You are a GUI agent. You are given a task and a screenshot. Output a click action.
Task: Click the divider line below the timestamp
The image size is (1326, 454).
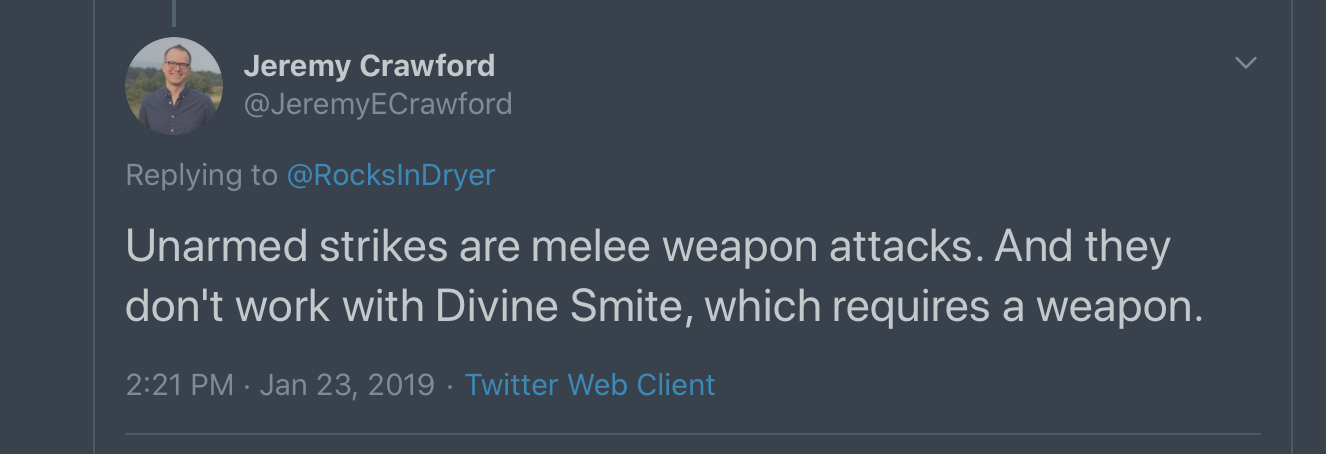point(692,434)
